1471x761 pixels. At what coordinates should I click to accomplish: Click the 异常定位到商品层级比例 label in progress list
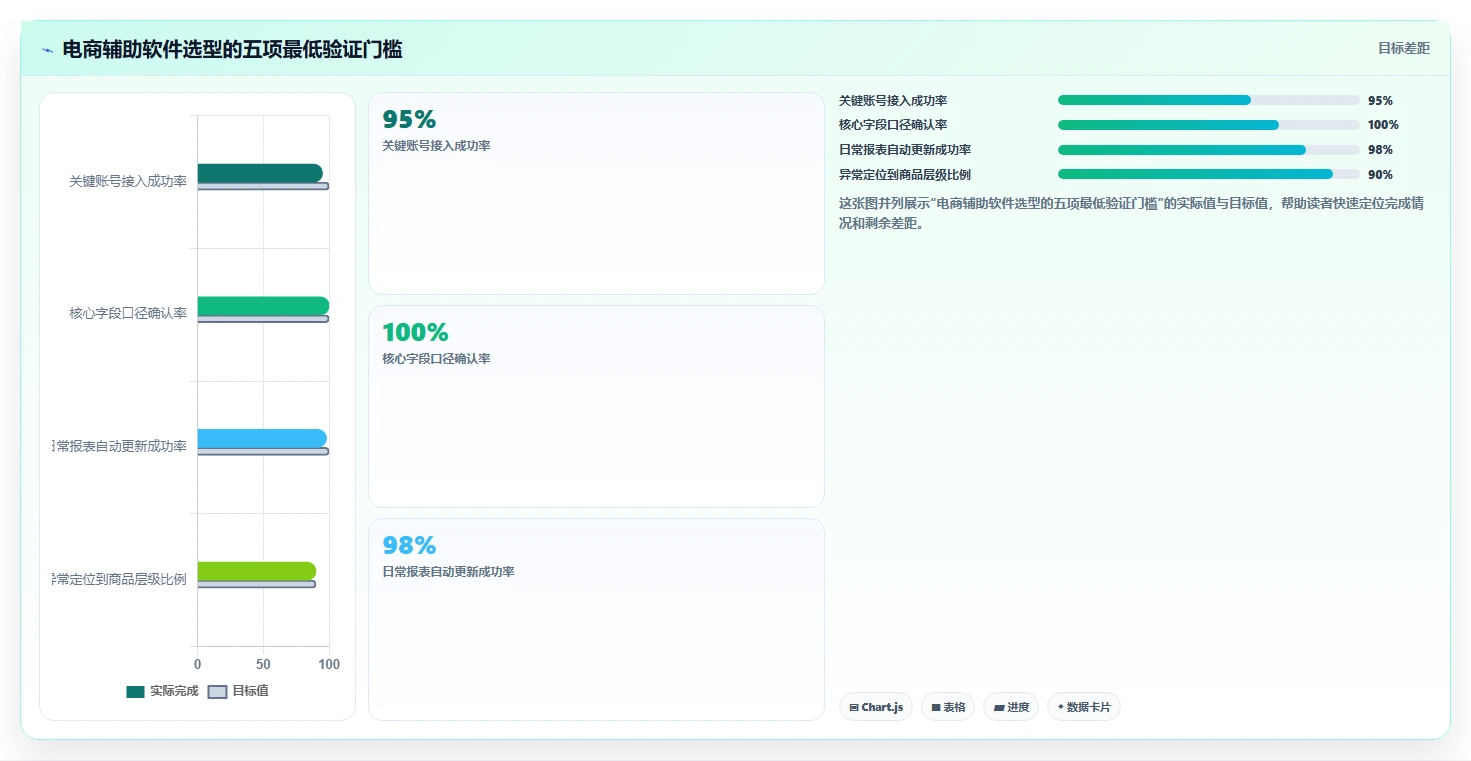905,175
